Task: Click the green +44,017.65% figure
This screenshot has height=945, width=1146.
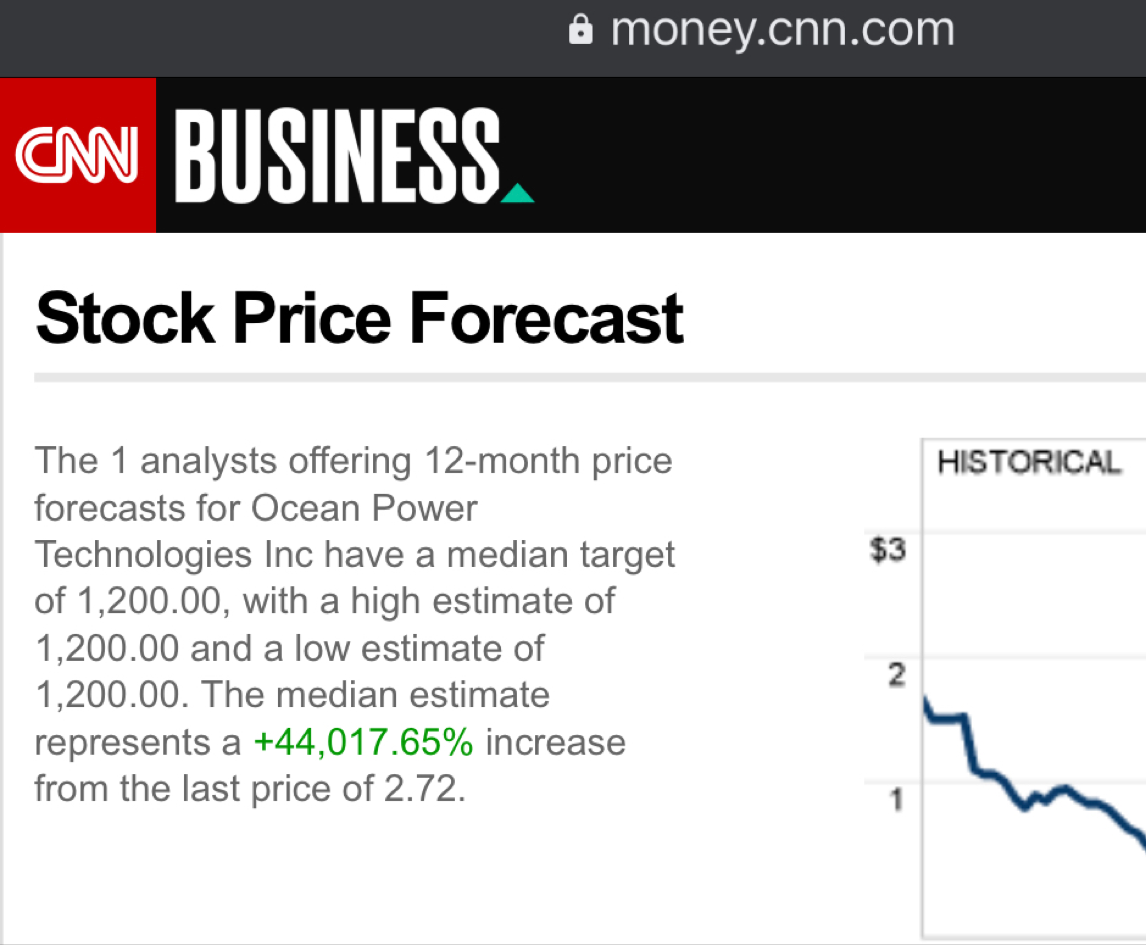Action: point(364,742)
